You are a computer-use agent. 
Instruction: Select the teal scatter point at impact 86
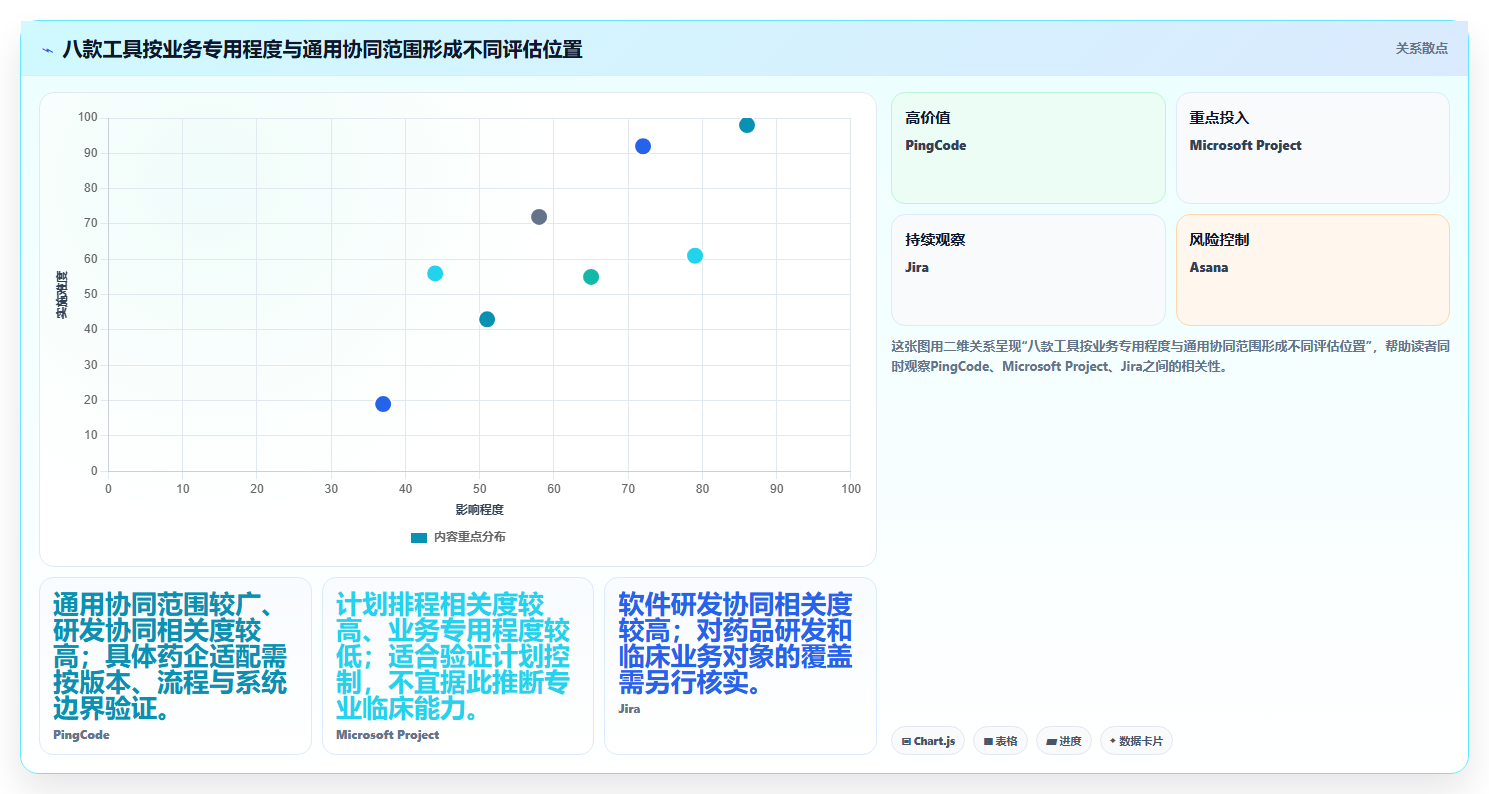[747, 125]
